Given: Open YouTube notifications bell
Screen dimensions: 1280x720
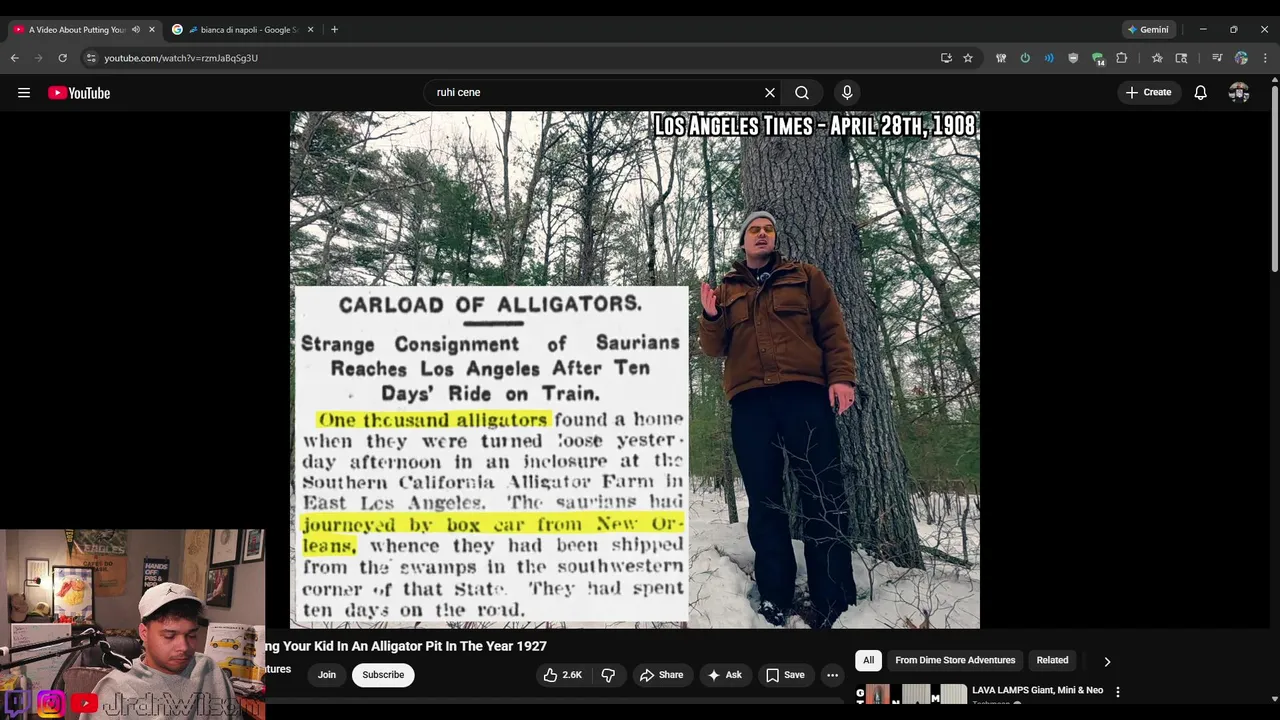Looking at the screenshot, I should (1201, 92).
